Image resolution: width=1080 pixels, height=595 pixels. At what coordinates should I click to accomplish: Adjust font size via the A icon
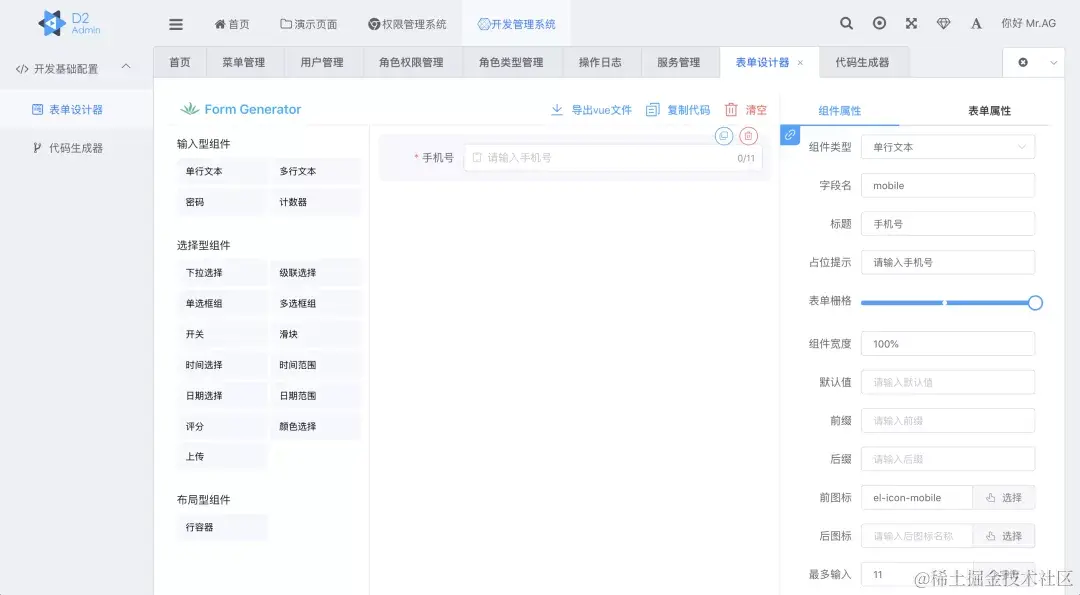tap(976, 22)
